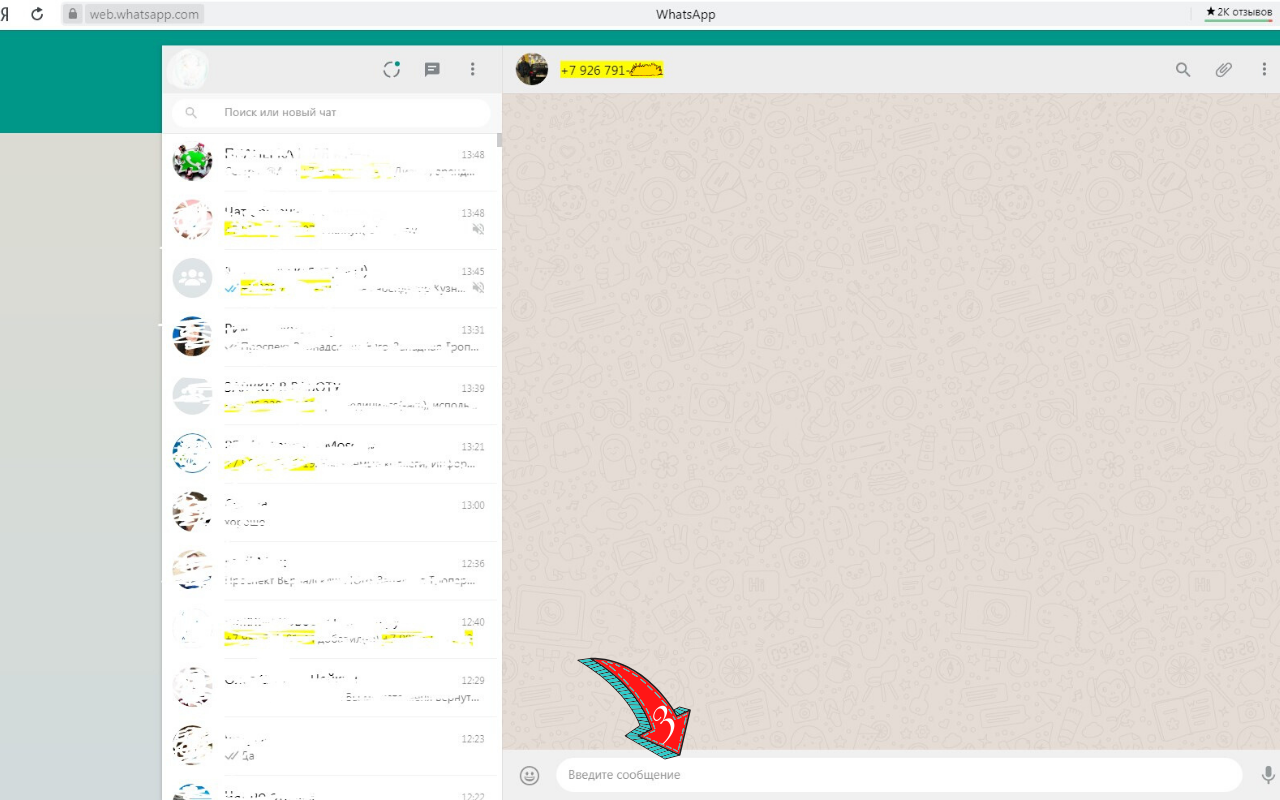Click the mute icon on the 13:45 chat

[x=478, y=287]
